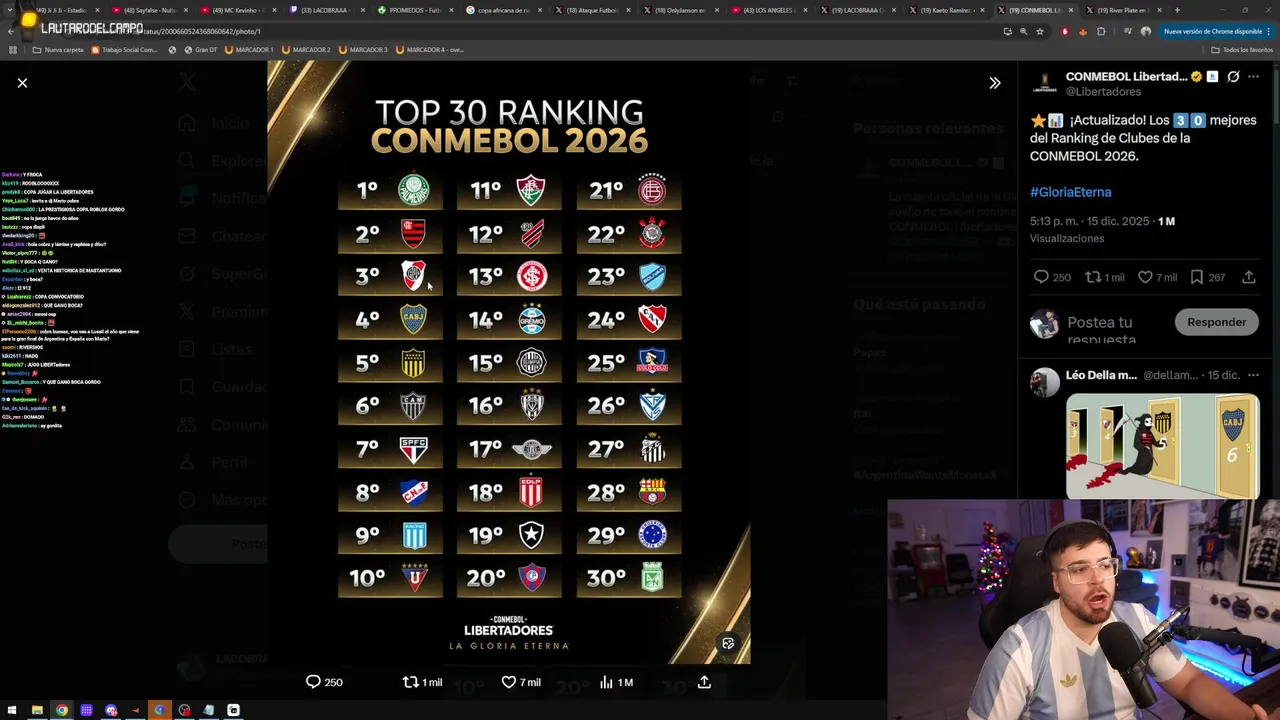This screenshot has width=1280, height=720.
Task: Bookmark this page with the star icon
Action: [1040, 31]
